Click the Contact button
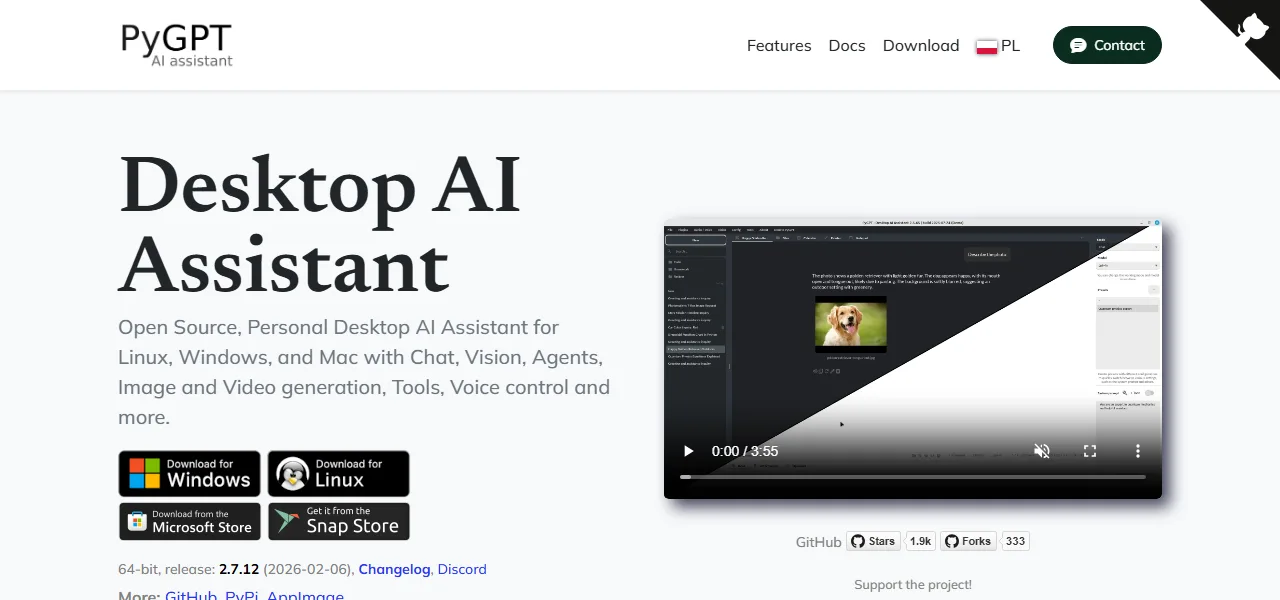Screen dimensions: 1280x600 click(x=1107, y=45)
